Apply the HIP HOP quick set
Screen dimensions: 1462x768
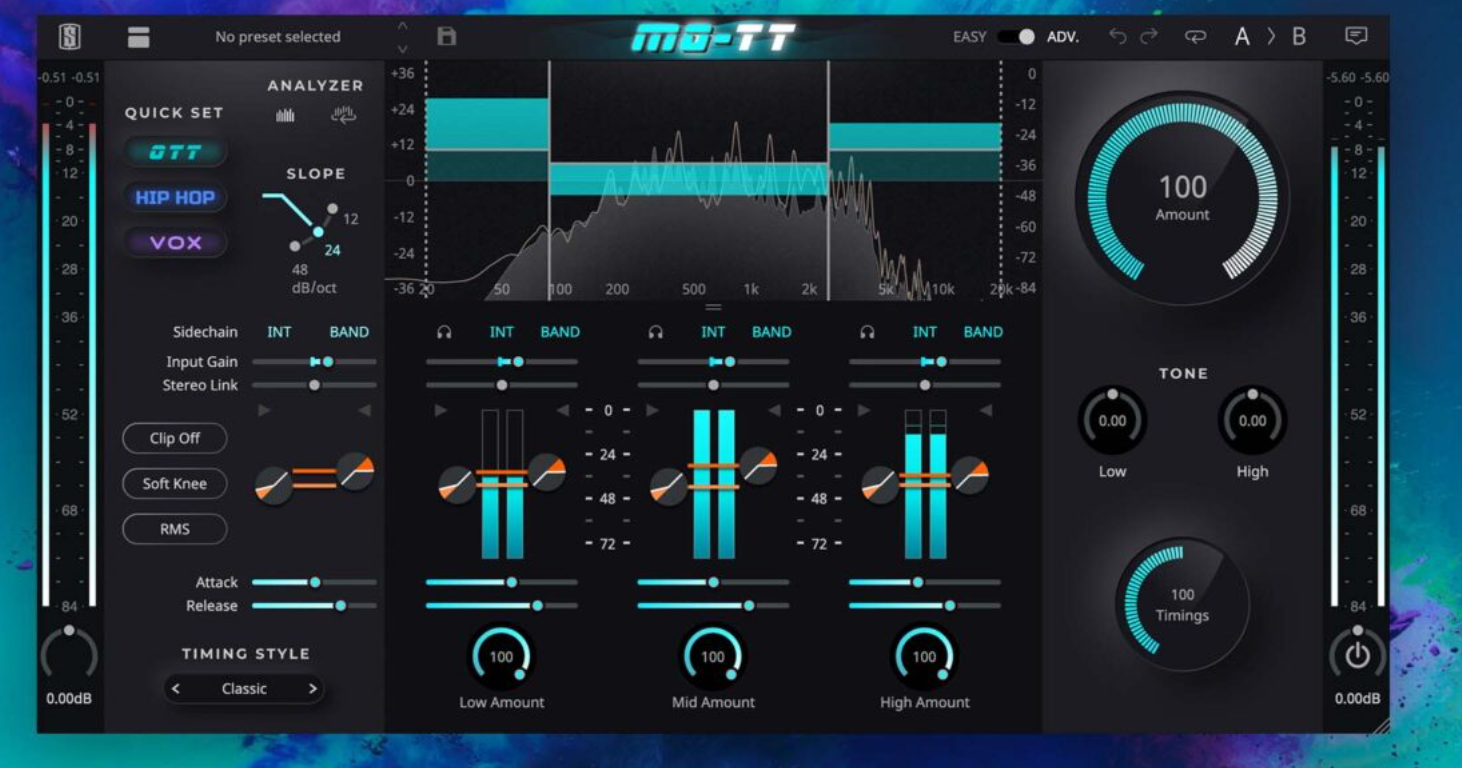point(175,197)
